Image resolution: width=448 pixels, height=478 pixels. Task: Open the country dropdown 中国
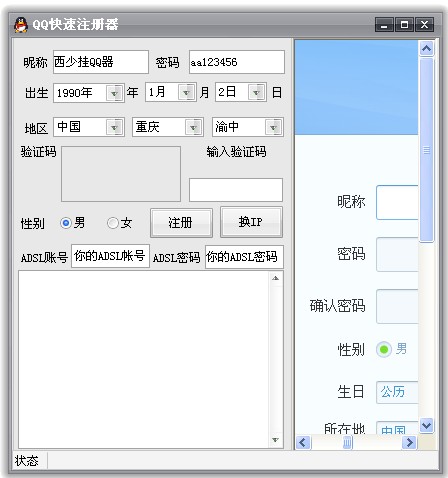pos(89,127)
